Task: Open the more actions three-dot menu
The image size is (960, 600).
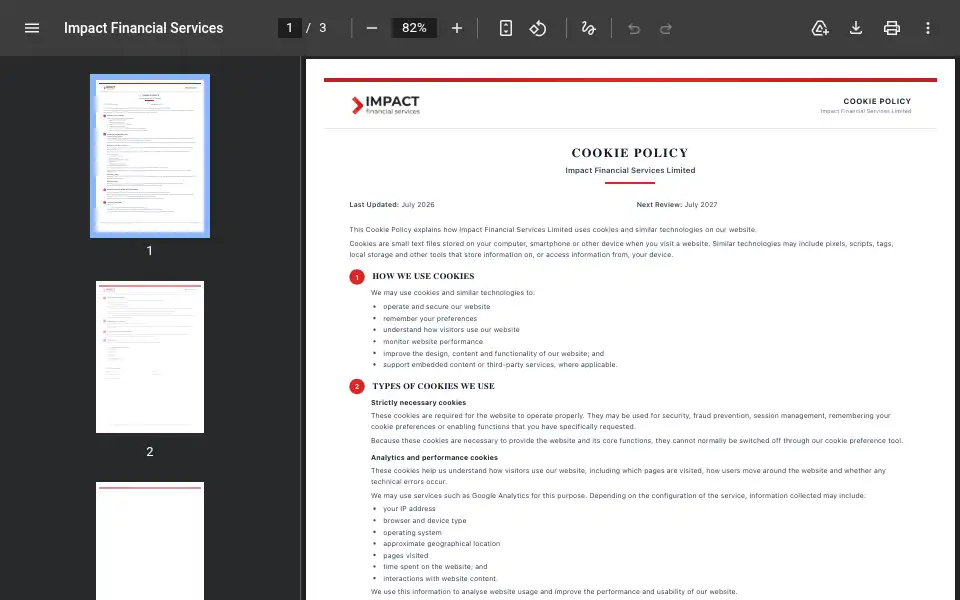Action: 928,28
